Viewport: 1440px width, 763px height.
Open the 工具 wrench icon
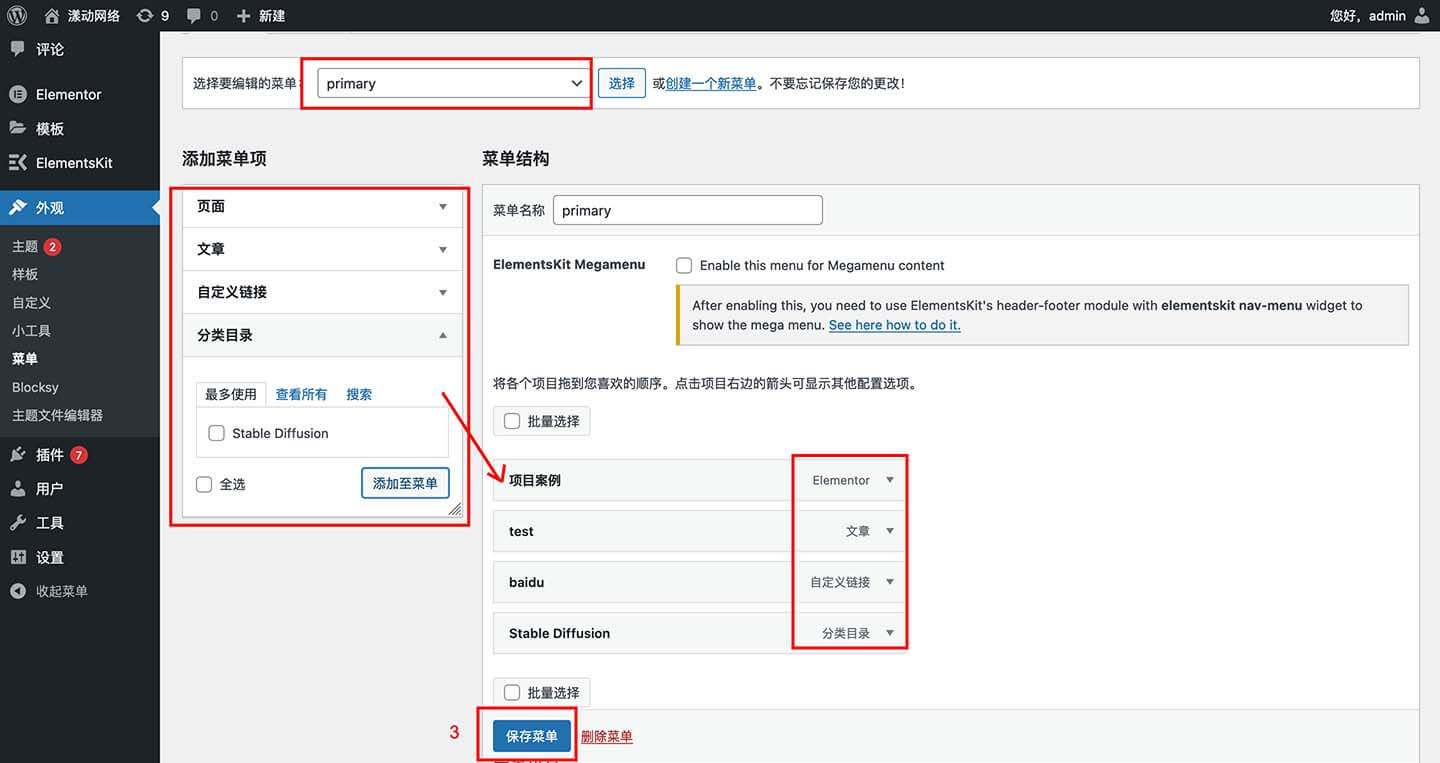(x=17, y=523)
